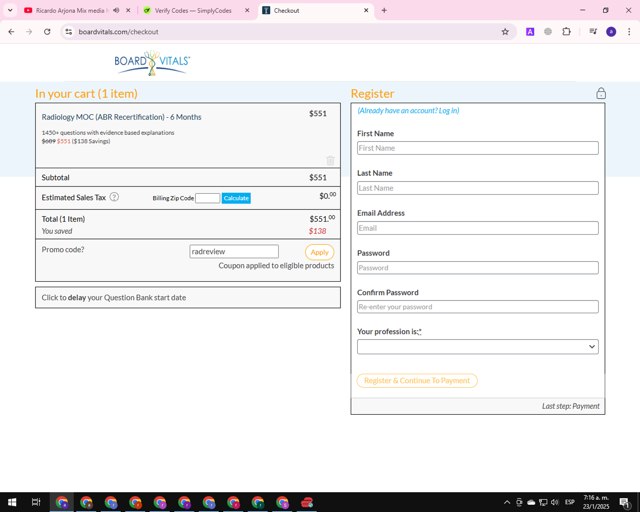Open the purple A extension icon
The height and width of the screenshot is (512, 640).
click(530, 31)
